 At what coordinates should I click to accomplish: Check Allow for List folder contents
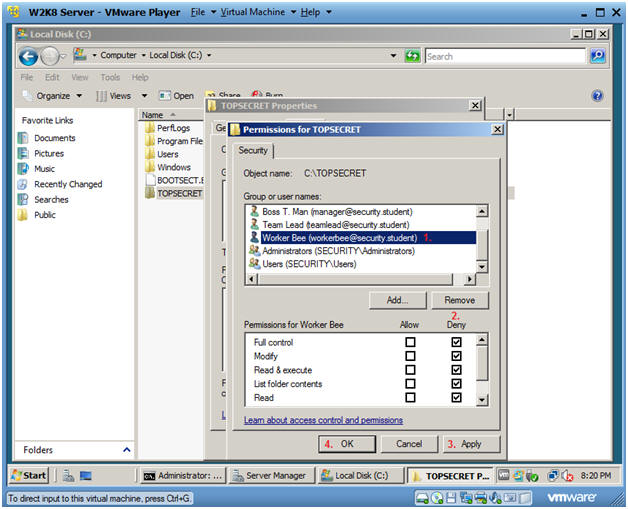(x=410, y=384)
